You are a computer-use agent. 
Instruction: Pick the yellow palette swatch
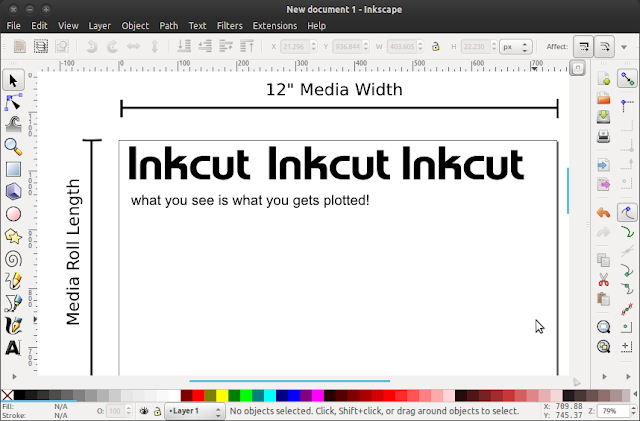tap(222, 396)
